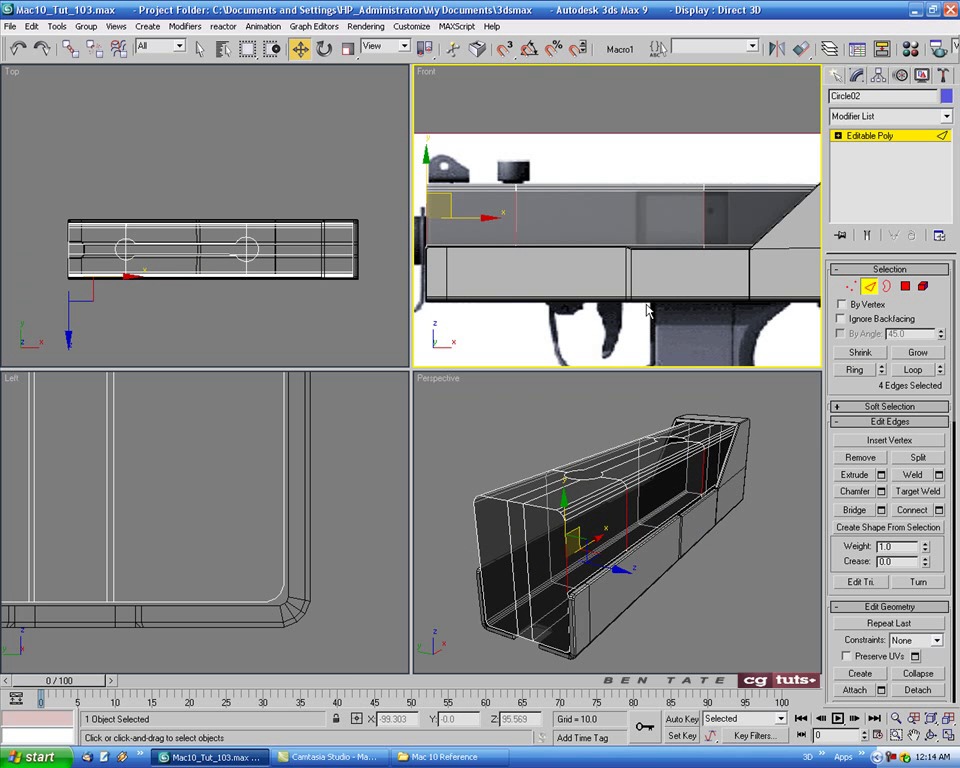Toggle absolute/offset transform type-in mode
Image resolution: width=960 pixels, height=768 pixels.
click(356, 718)
